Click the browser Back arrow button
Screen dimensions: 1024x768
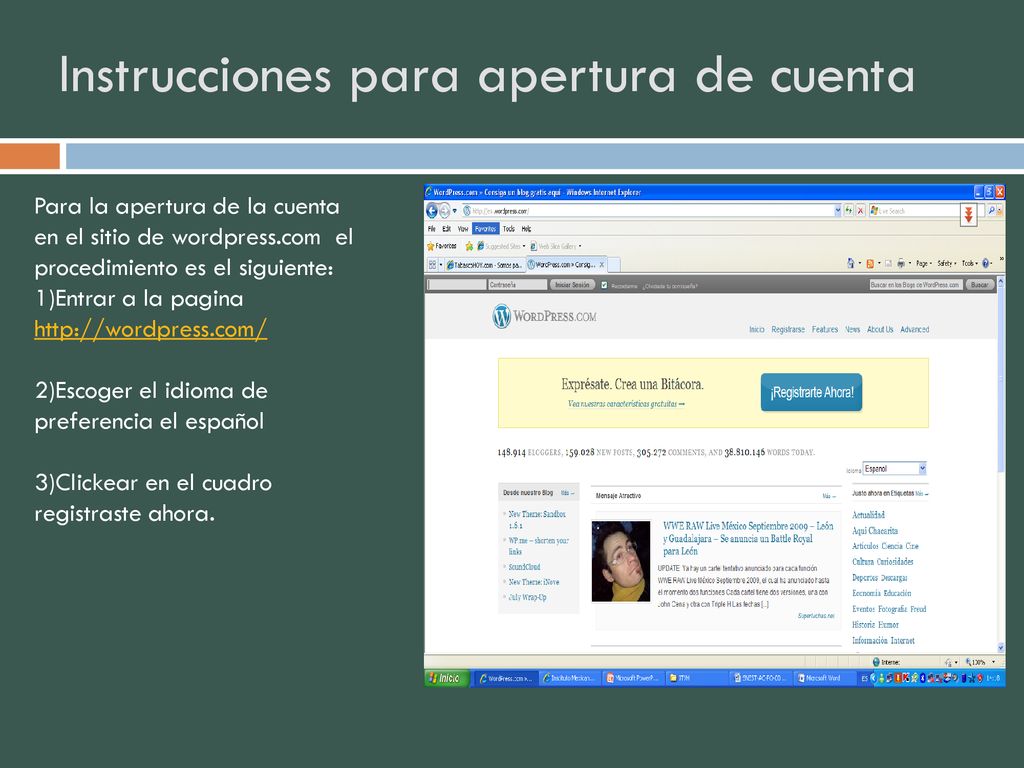click(432, 211)
